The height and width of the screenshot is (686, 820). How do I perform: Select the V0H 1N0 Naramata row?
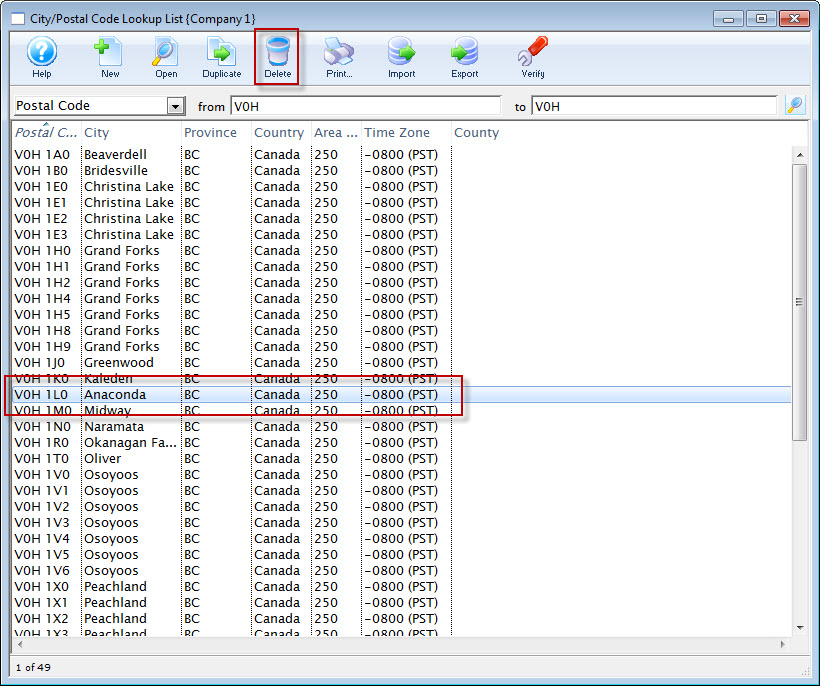pos(402,427)
